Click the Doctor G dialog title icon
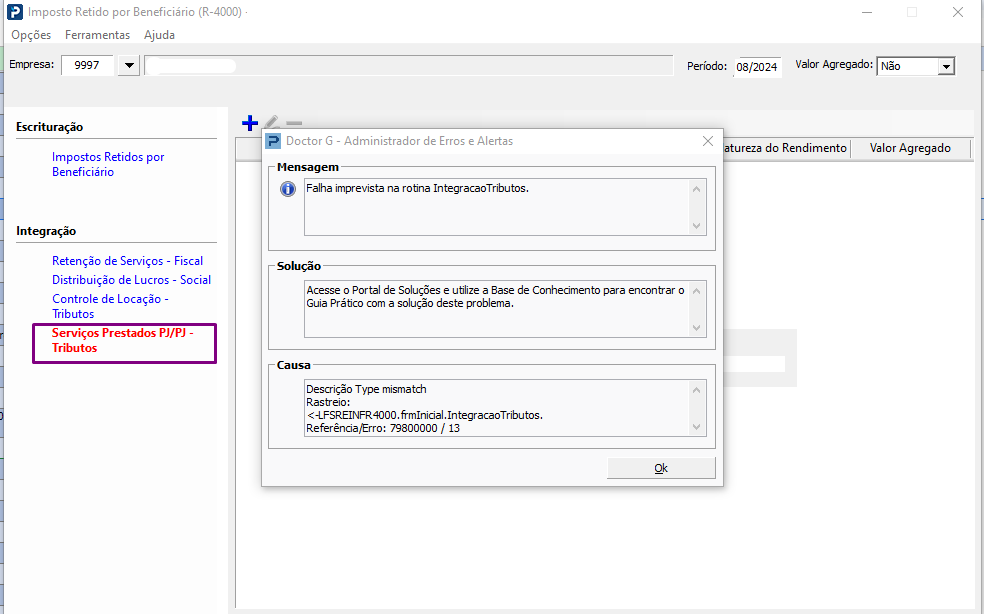 point(273,141)
